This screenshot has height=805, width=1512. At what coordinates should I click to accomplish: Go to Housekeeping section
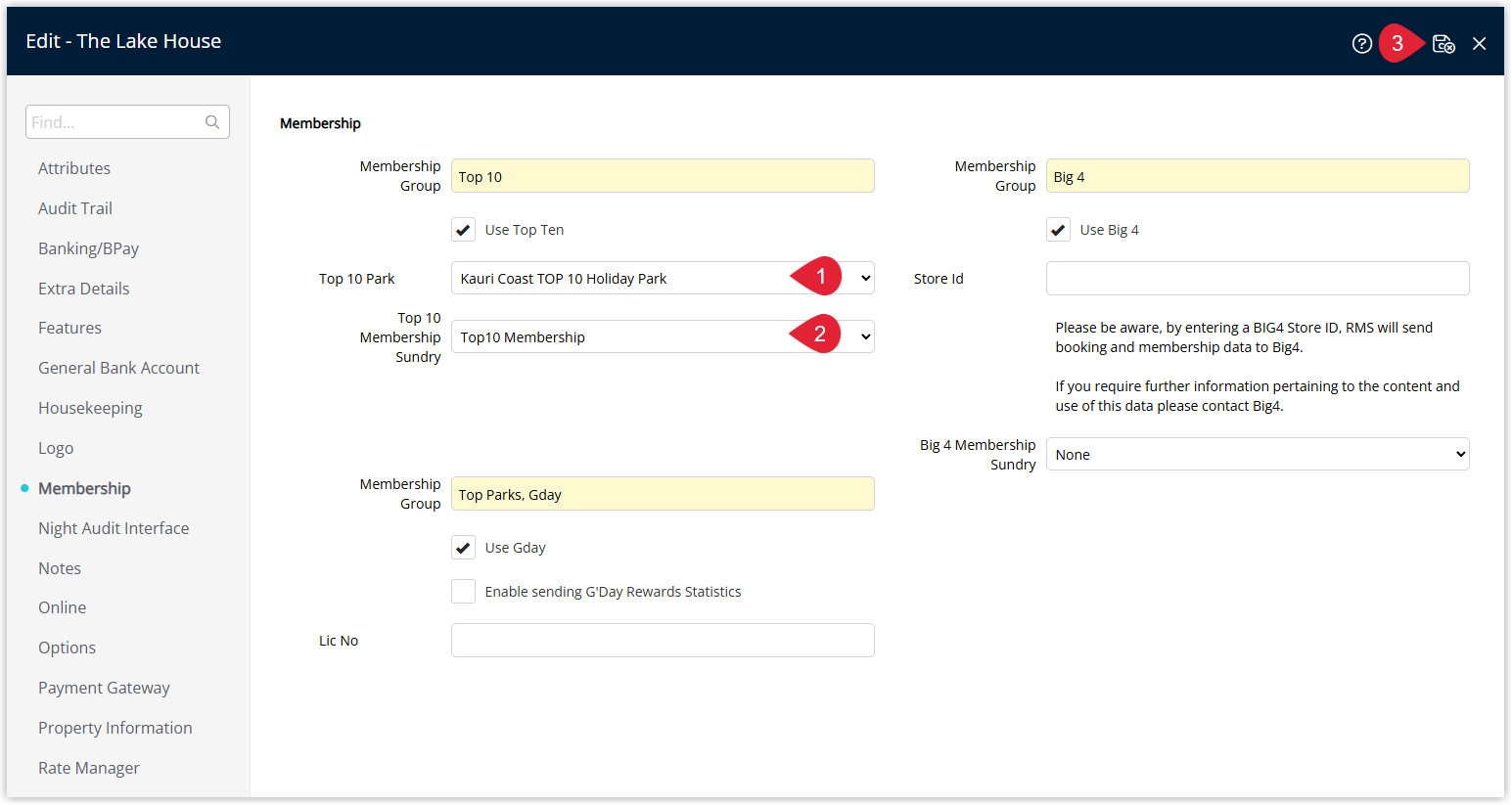(x=90, y=408)
